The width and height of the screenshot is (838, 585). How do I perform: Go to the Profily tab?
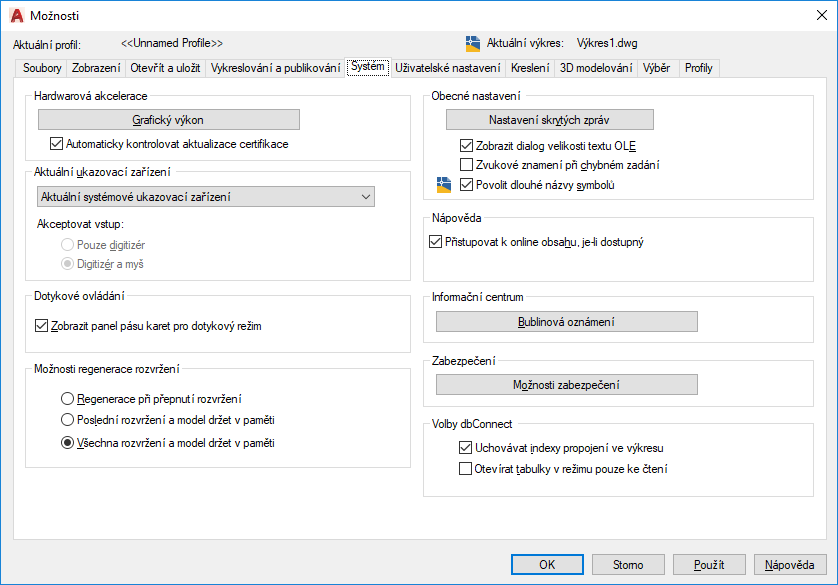pyautogui.click(x=699, y=68)
